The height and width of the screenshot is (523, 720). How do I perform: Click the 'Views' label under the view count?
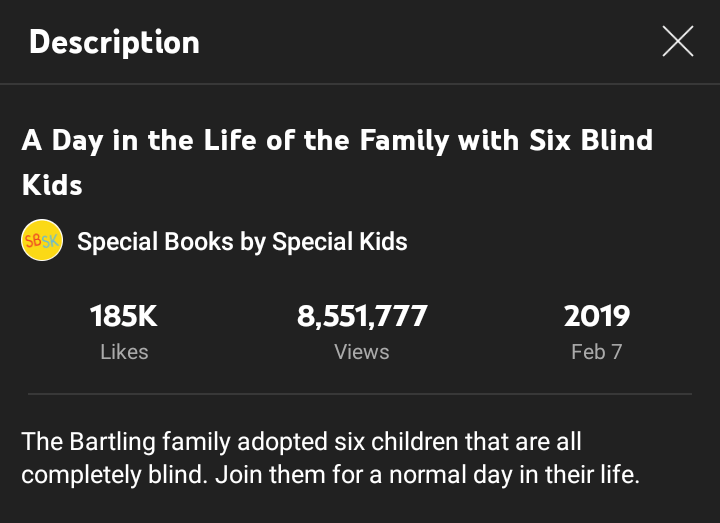point(362,352)
